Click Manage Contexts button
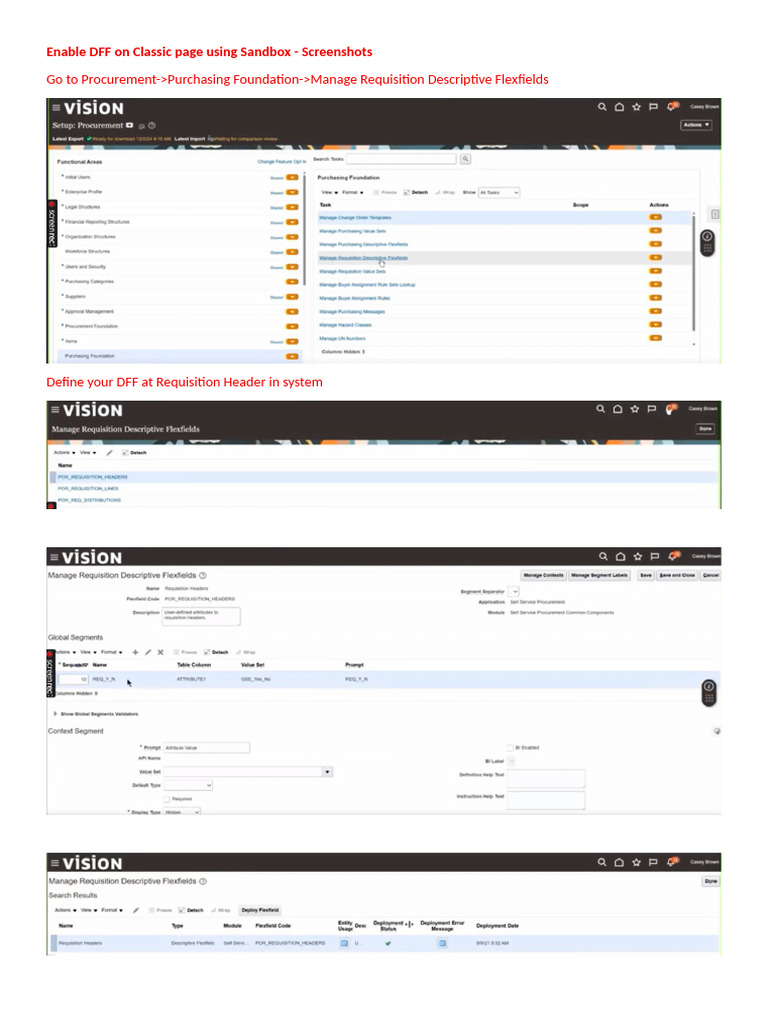768x1024 pixels. pos(543,575)
